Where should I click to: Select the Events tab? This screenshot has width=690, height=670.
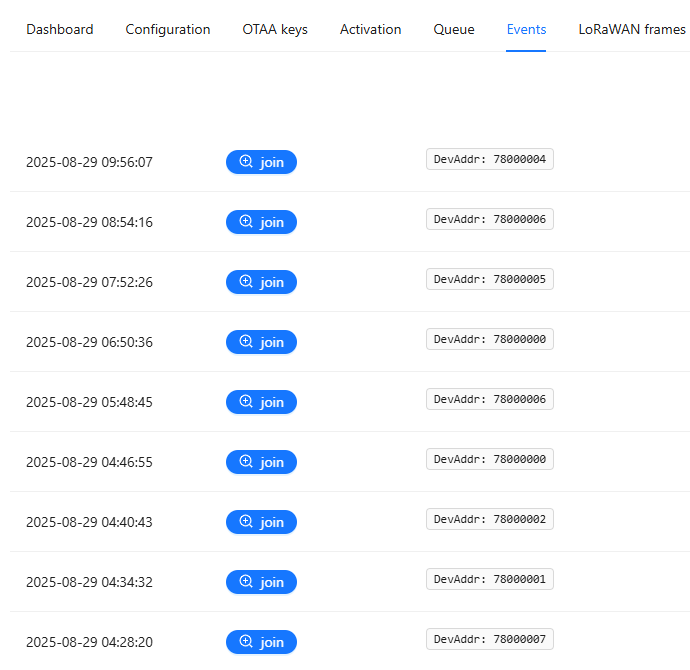click(526, 29)
